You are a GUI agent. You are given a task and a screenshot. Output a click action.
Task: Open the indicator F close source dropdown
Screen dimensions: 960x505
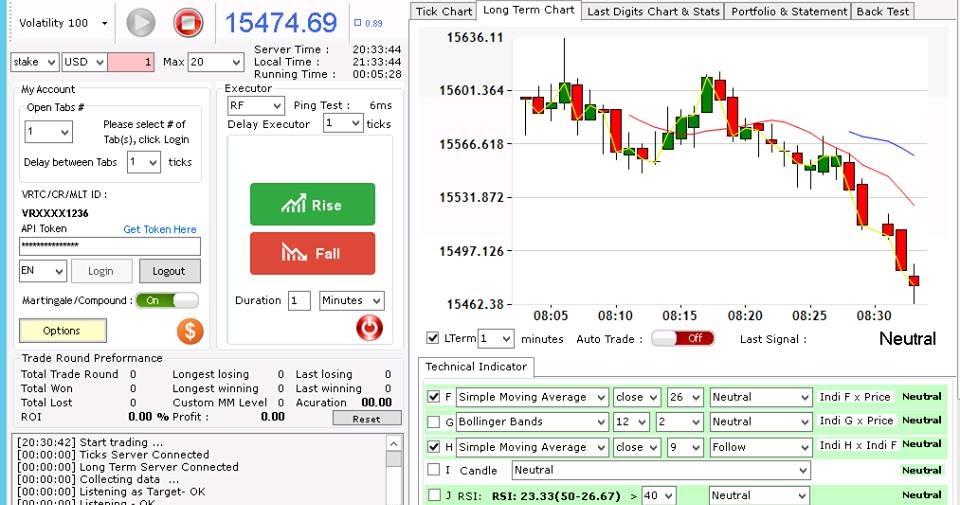coord(637,397)
